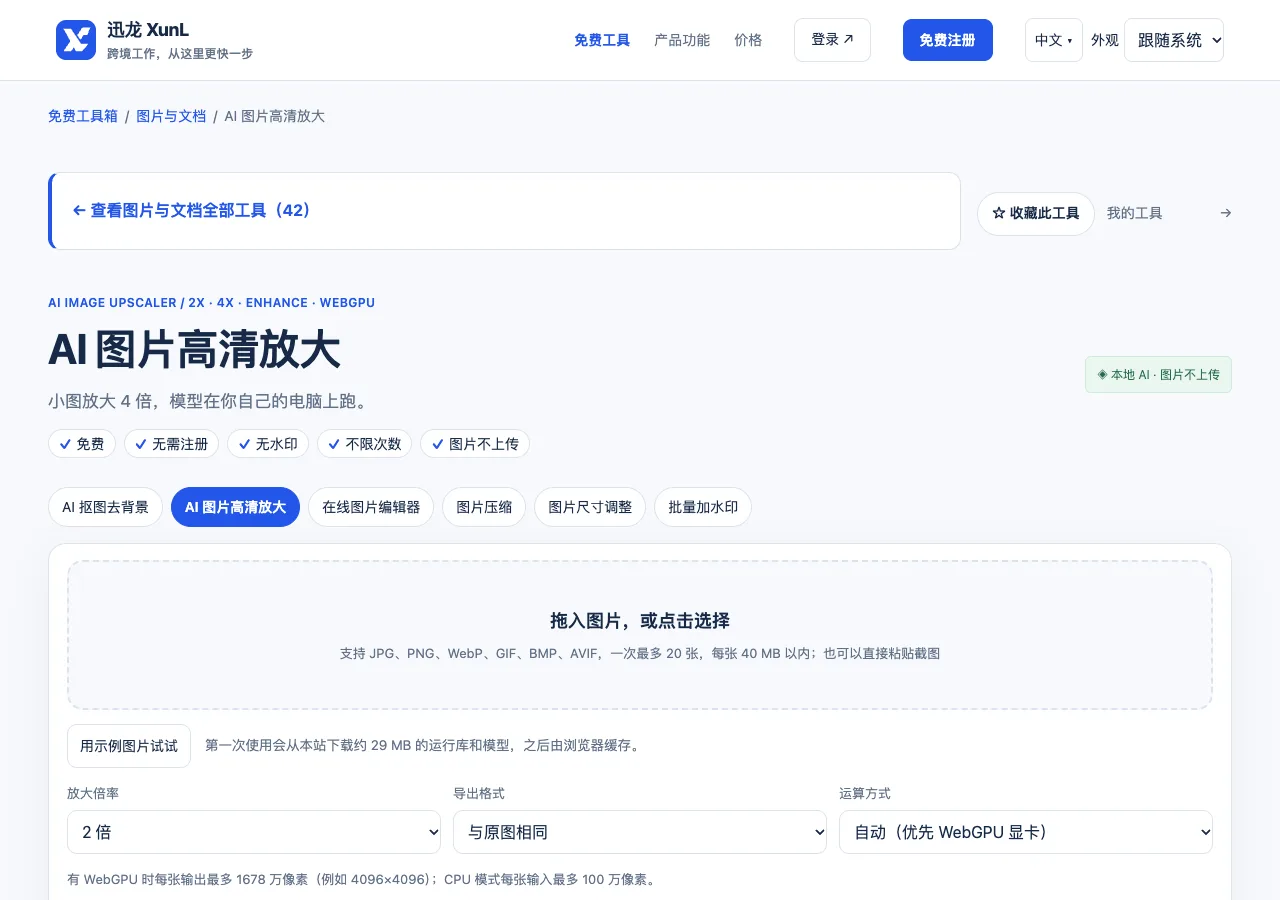This screenshot has width=1280, height=900.
Task: Open the 导出格式 dropdown showing 与原图相同
Action: tap(640, 832)
